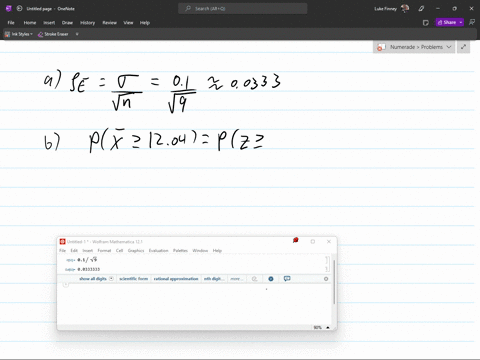Open the Mathematica Insert menu
This screenshot has width=480, height=360.
[88, 251]
